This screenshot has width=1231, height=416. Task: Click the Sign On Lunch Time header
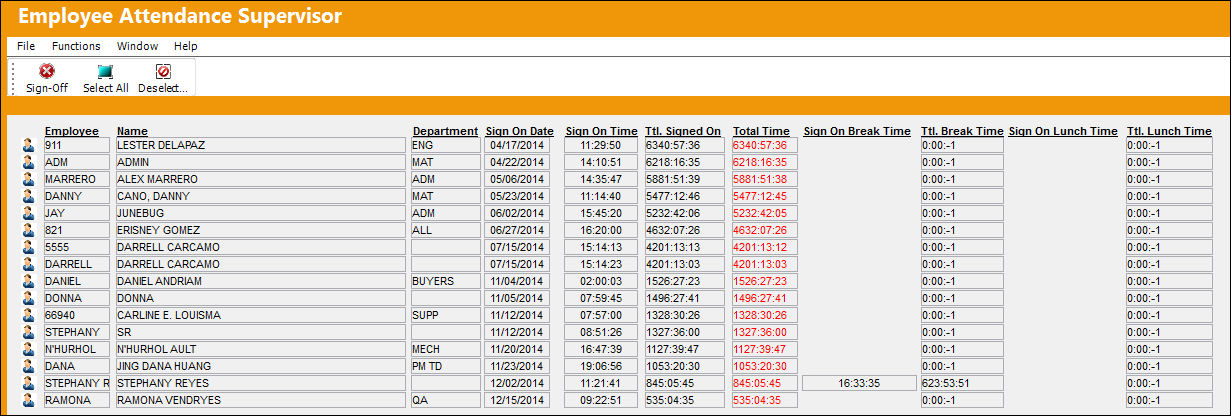(1063, 131)
